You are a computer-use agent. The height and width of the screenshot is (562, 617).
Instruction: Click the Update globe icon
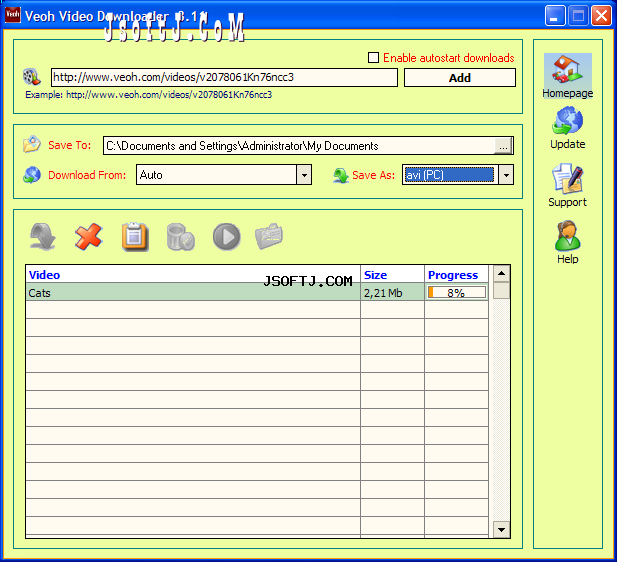(x=567, y=121)
